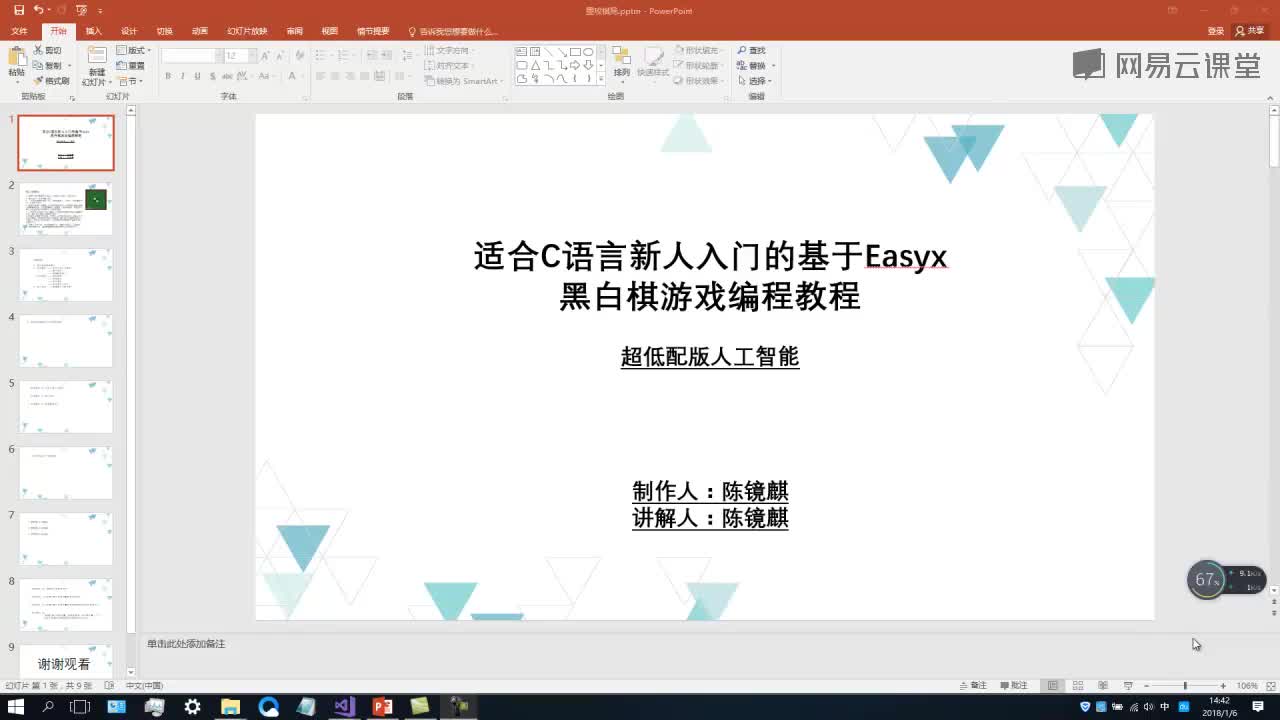The image size is (1280, 720).
Task: Switch to reading view in status bar
Action: pos(1103,686)
